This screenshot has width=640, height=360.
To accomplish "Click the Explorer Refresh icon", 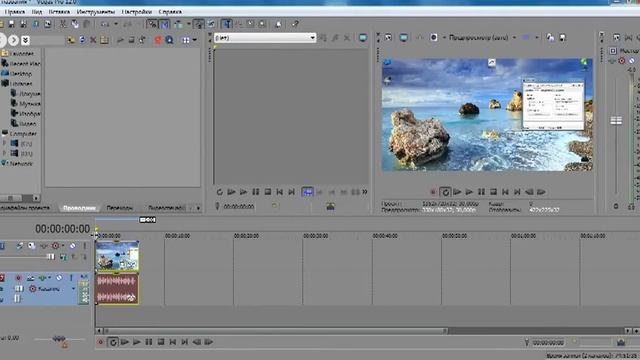I will tap(82, 40).
